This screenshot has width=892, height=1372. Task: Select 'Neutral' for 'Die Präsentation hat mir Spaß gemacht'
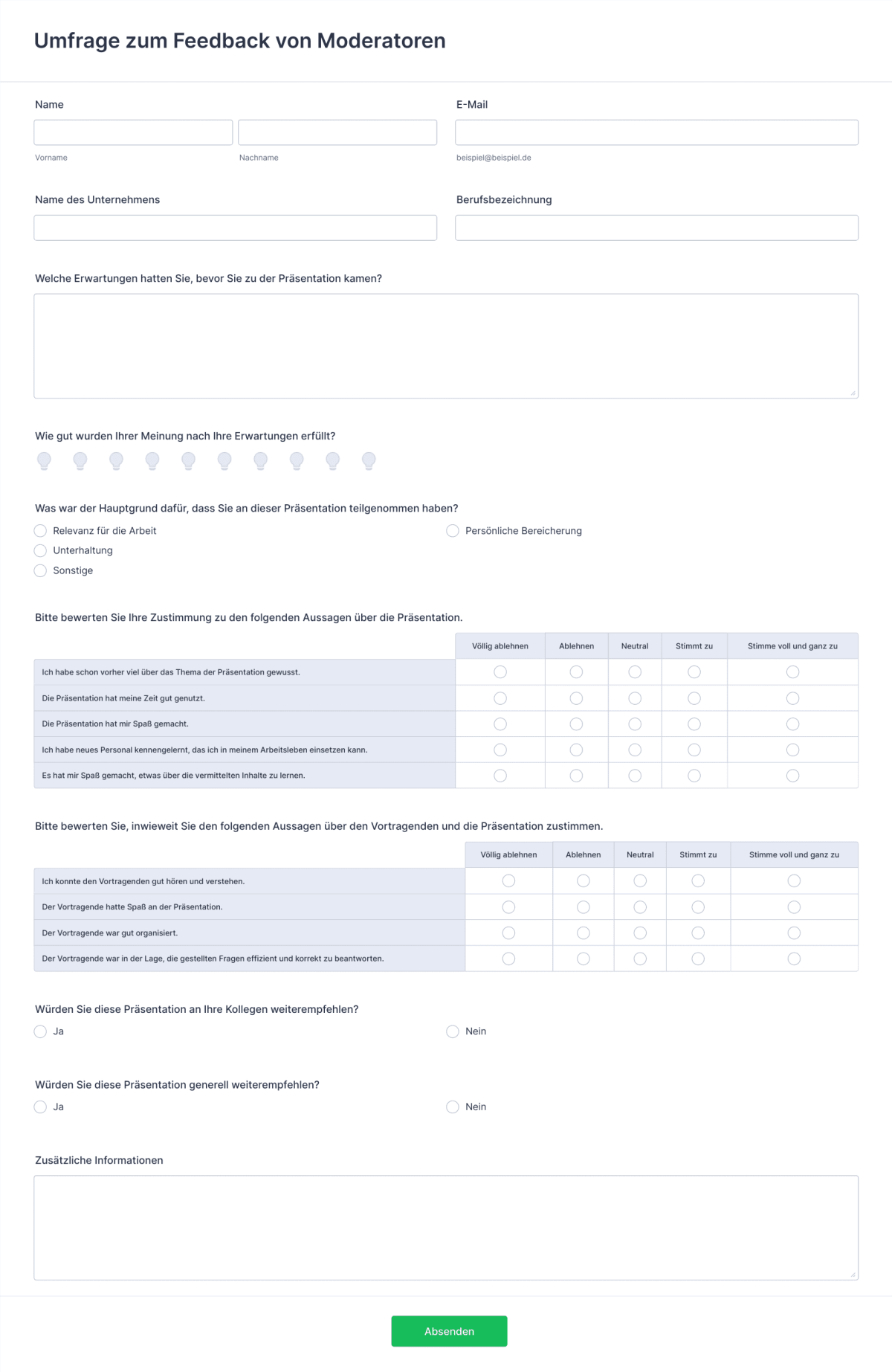(634, 724)
